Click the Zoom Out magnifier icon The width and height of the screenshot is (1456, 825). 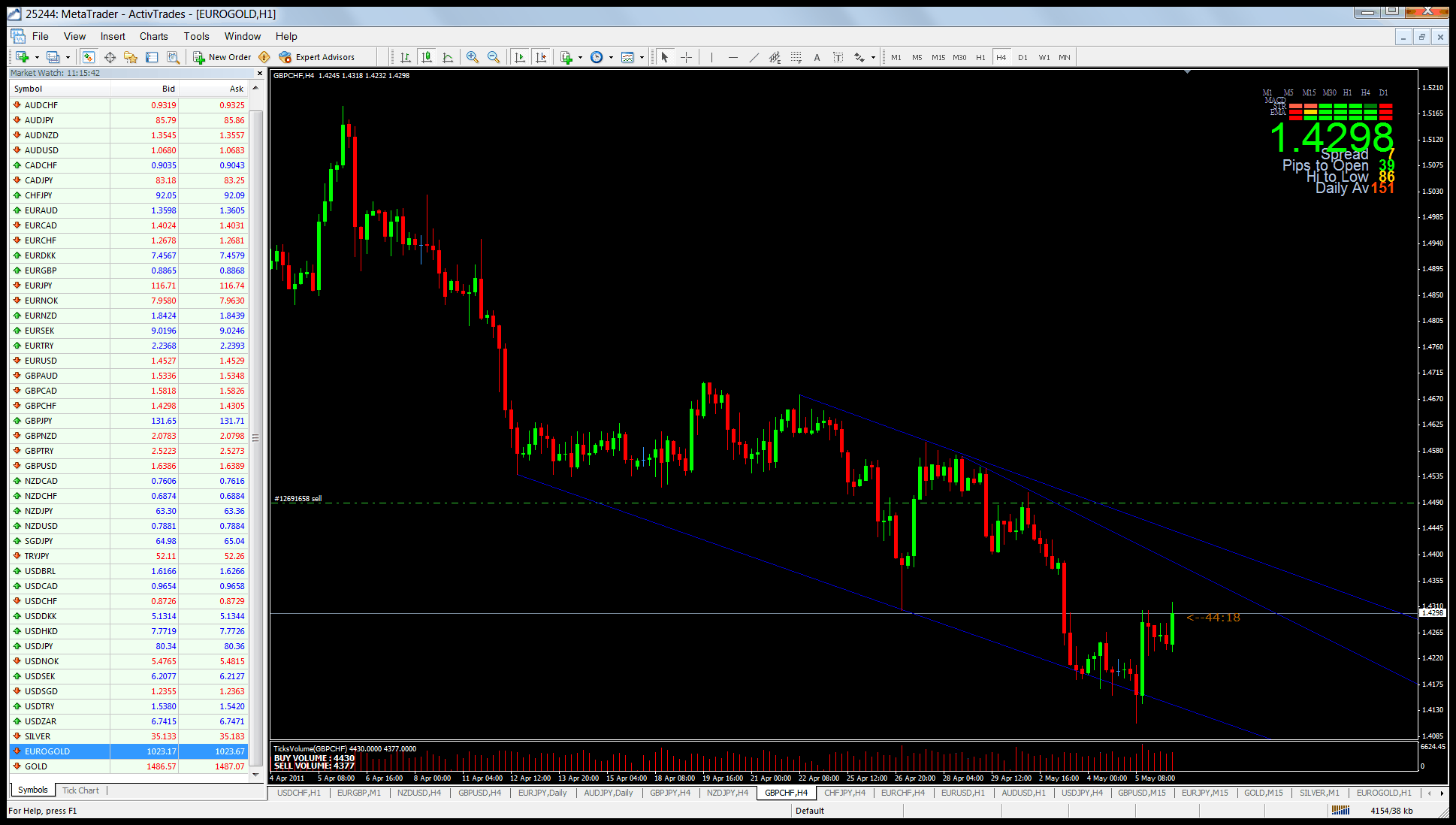tap(493, 57)
